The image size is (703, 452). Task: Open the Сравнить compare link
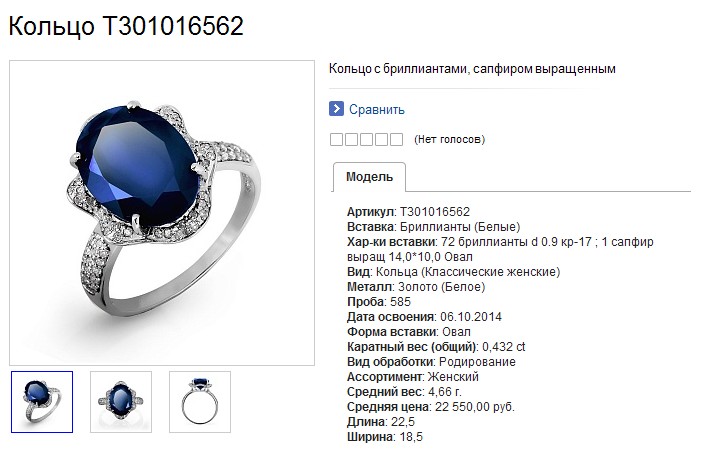[x=377, y=109]
